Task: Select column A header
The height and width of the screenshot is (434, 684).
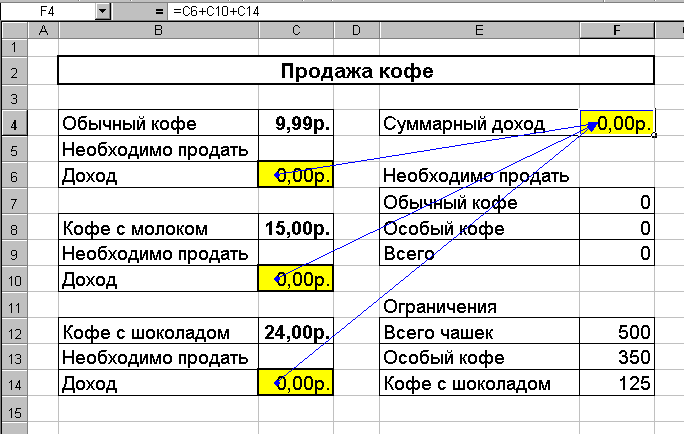Action: [43, 31]
